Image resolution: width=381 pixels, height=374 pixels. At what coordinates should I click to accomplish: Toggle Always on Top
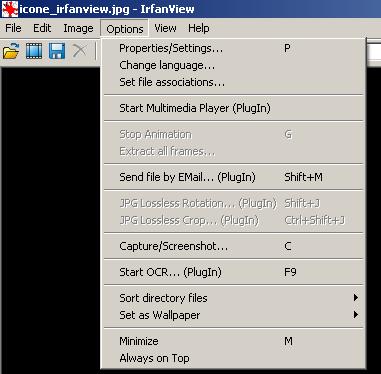pos(233,358)
